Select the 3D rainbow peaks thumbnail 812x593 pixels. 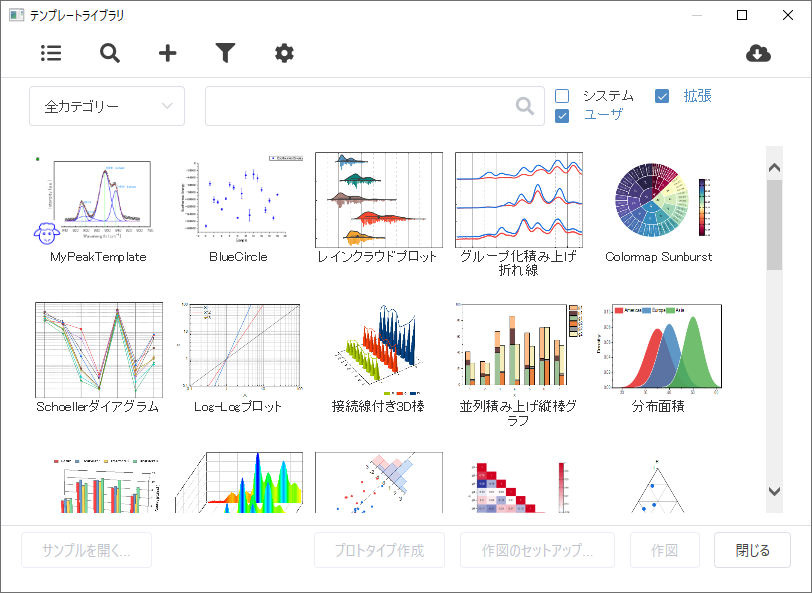coord(239,483)
